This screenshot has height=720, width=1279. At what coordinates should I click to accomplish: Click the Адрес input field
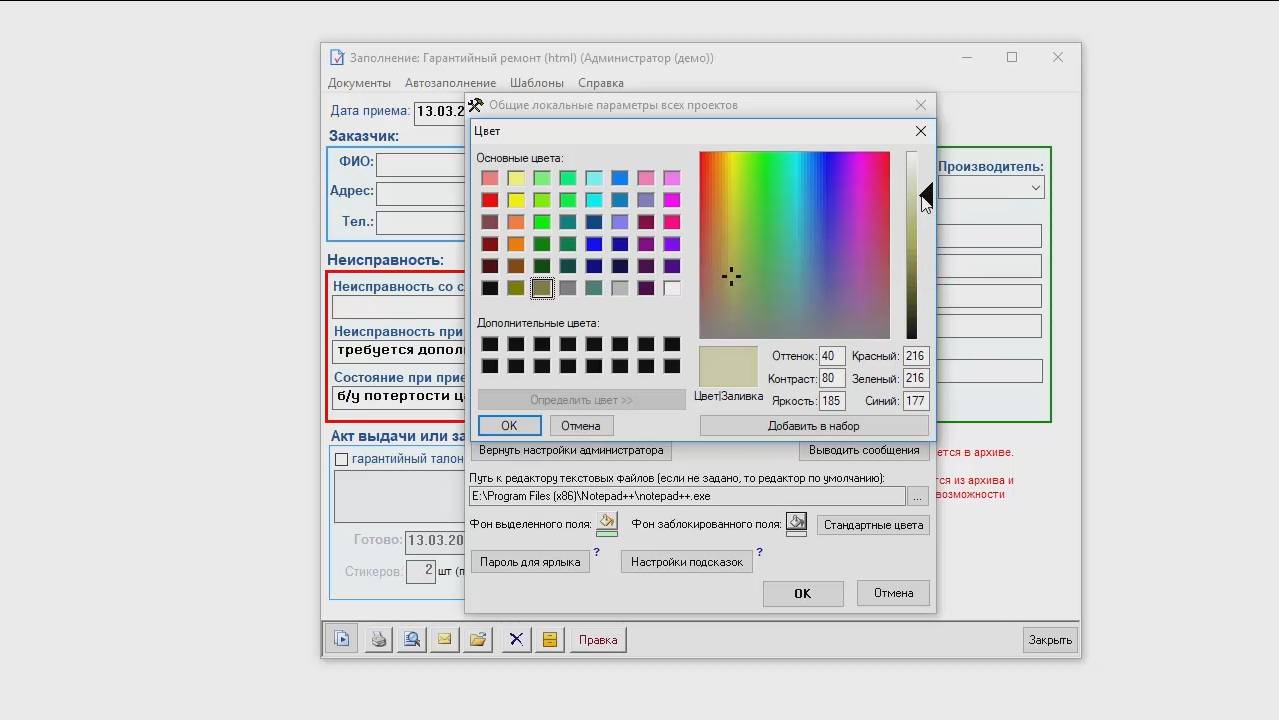(420, 193)
